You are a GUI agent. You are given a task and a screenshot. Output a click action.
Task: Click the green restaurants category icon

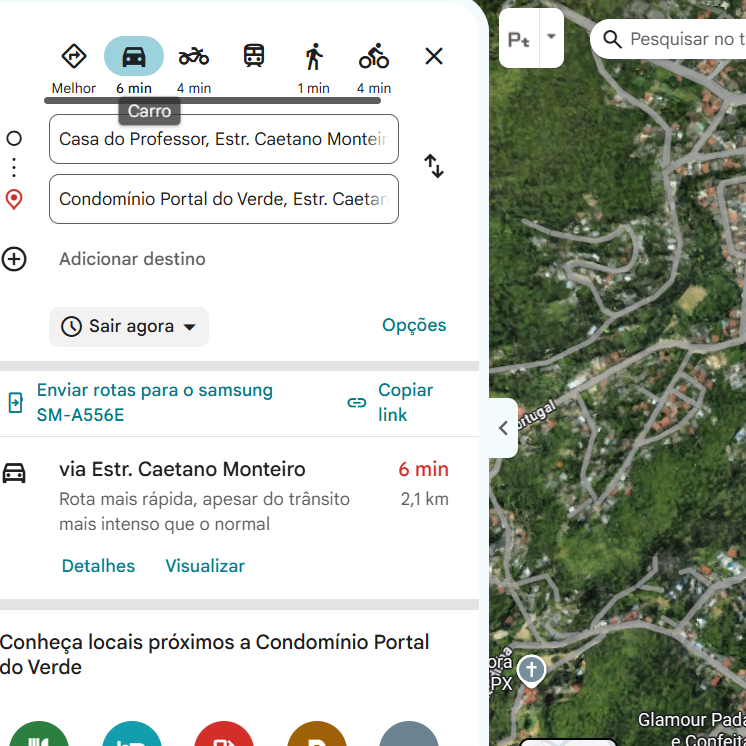39,734
